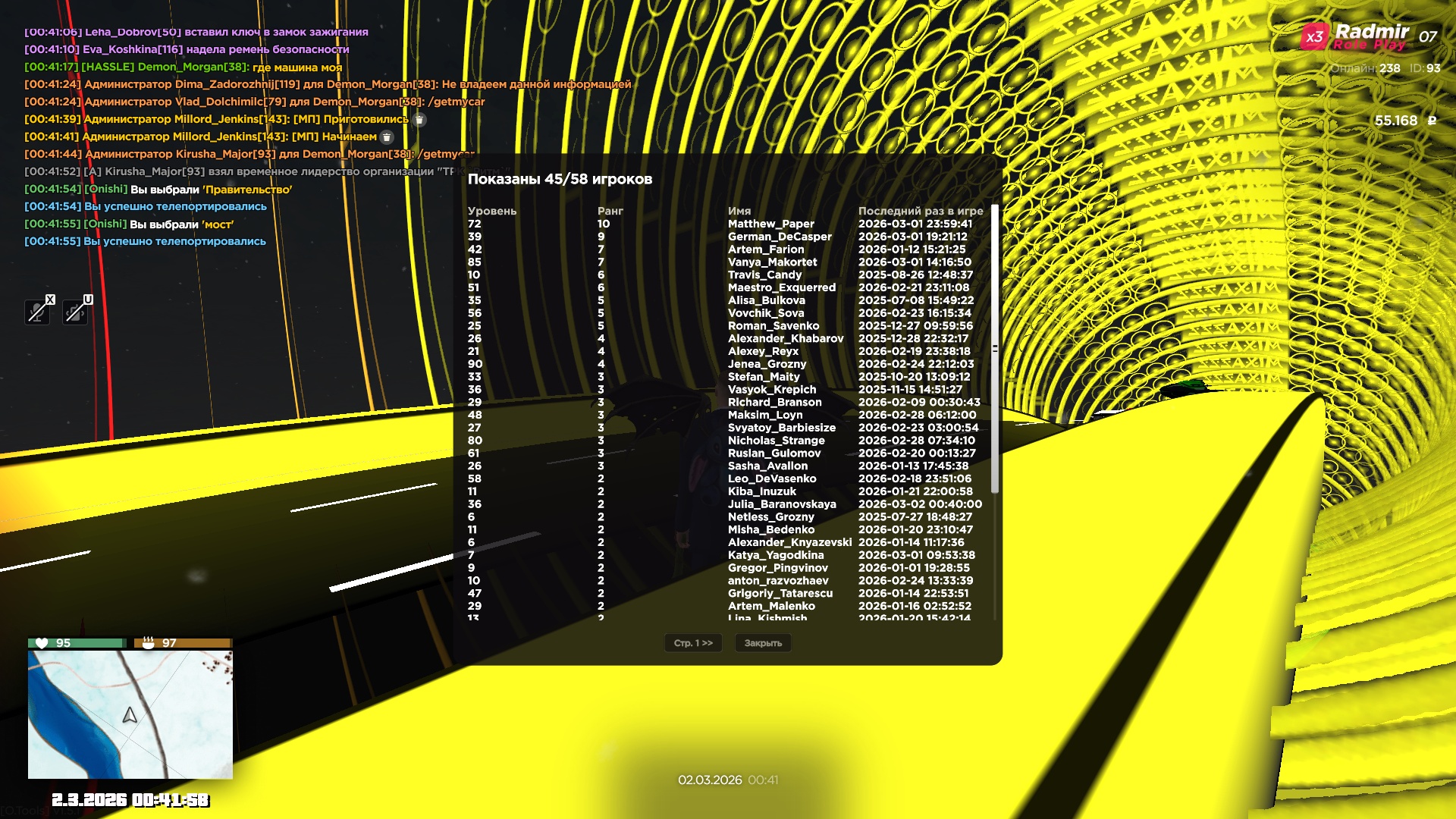Screen dimensions: 1456x819
Task: Click the player list scrollbar
Action: click(x=995, y=349)
